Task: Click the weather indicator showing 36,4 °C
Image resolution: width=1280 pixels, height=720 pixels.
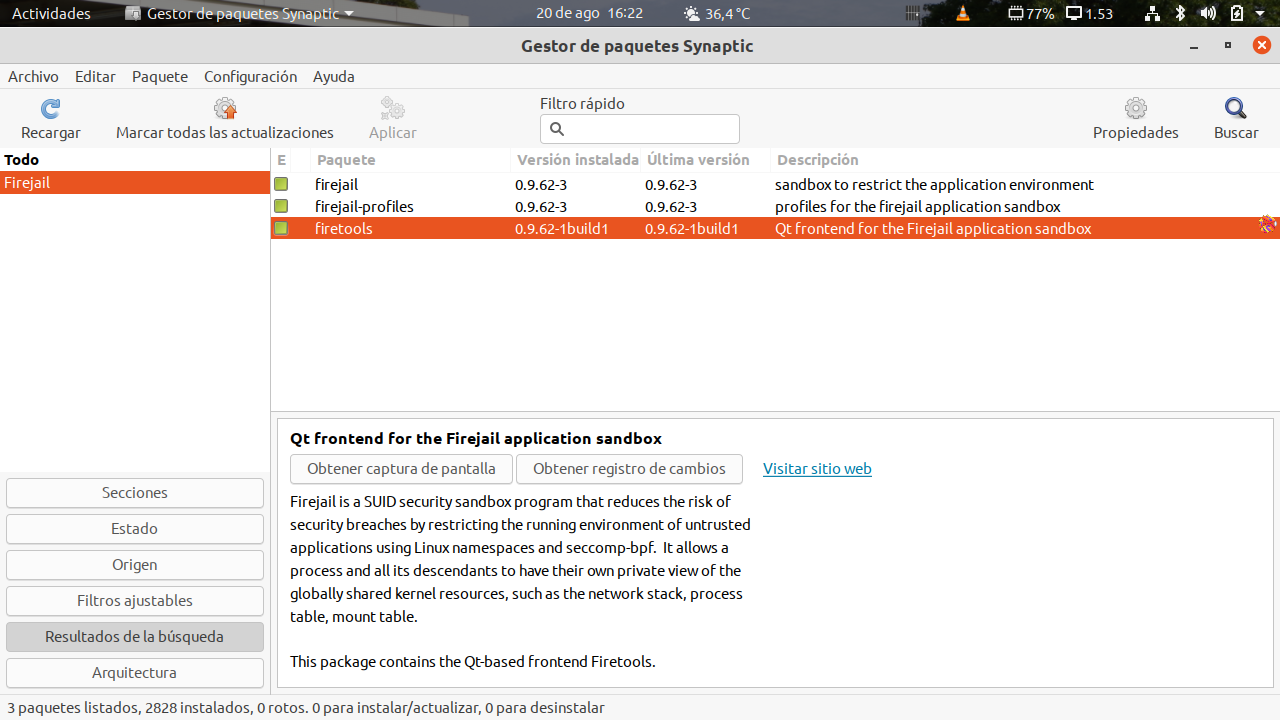Action: pyautogui.click(x=717, y=14)
